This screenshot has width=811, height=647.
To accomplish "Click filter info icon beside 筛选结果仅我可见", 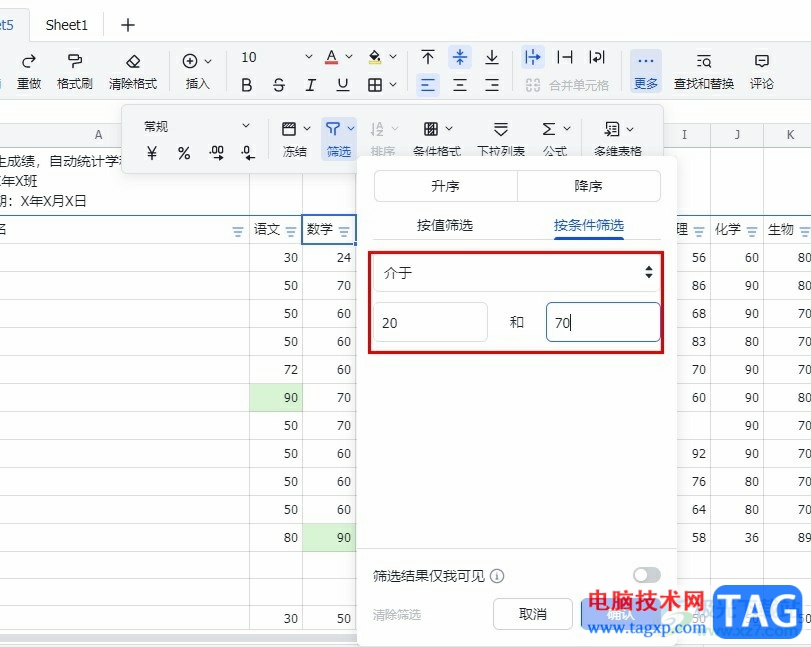I will [497, 576].
